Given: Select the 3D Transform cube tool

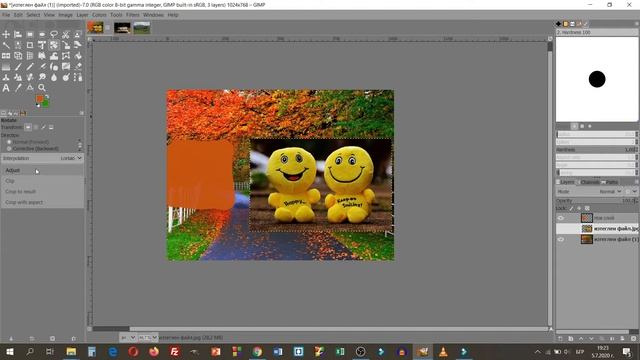Looking at the screenshot, I should pos(18,56).
